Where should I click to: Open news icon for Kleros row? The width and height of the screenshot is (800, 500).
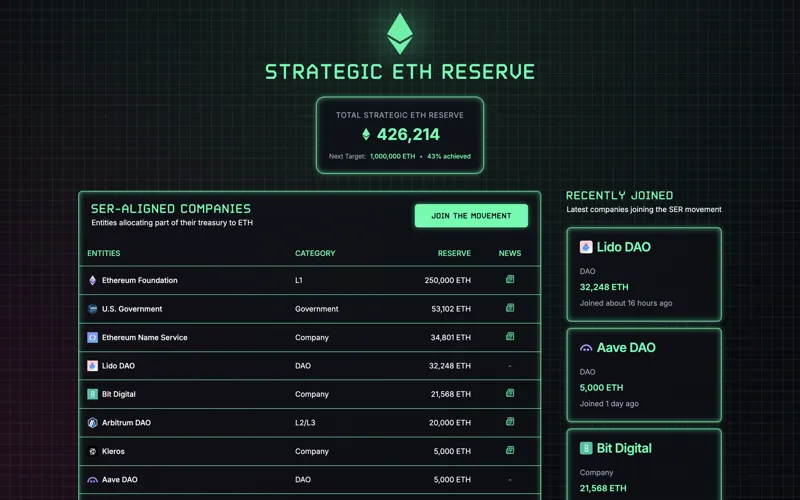click(510, 450)
